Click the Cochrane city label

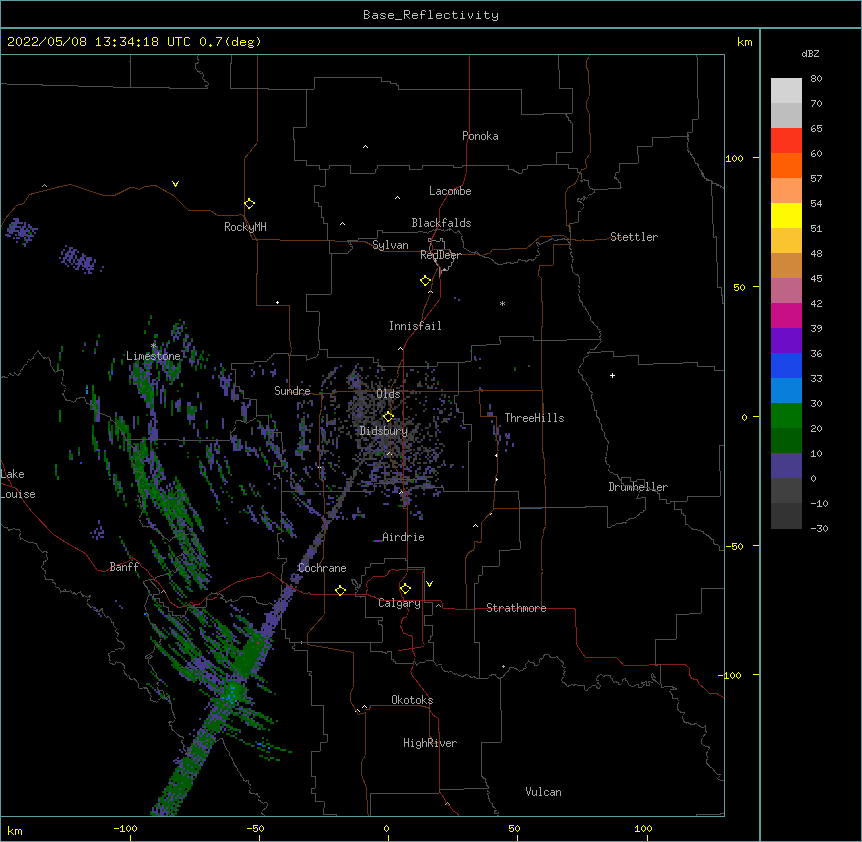point(322,568)
